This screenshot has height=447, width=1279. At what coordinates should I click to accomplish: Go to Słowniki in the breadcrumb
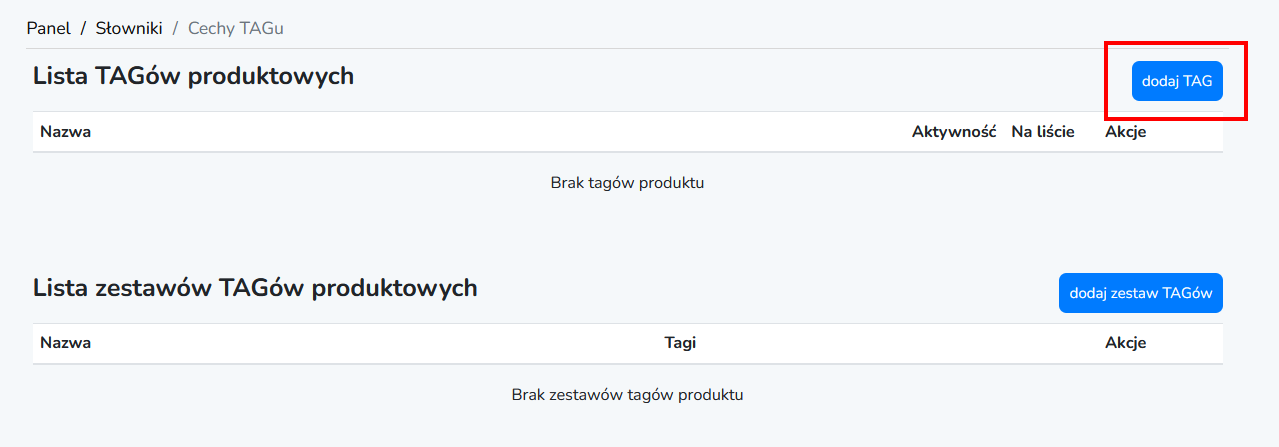click(x=129, y=28)
